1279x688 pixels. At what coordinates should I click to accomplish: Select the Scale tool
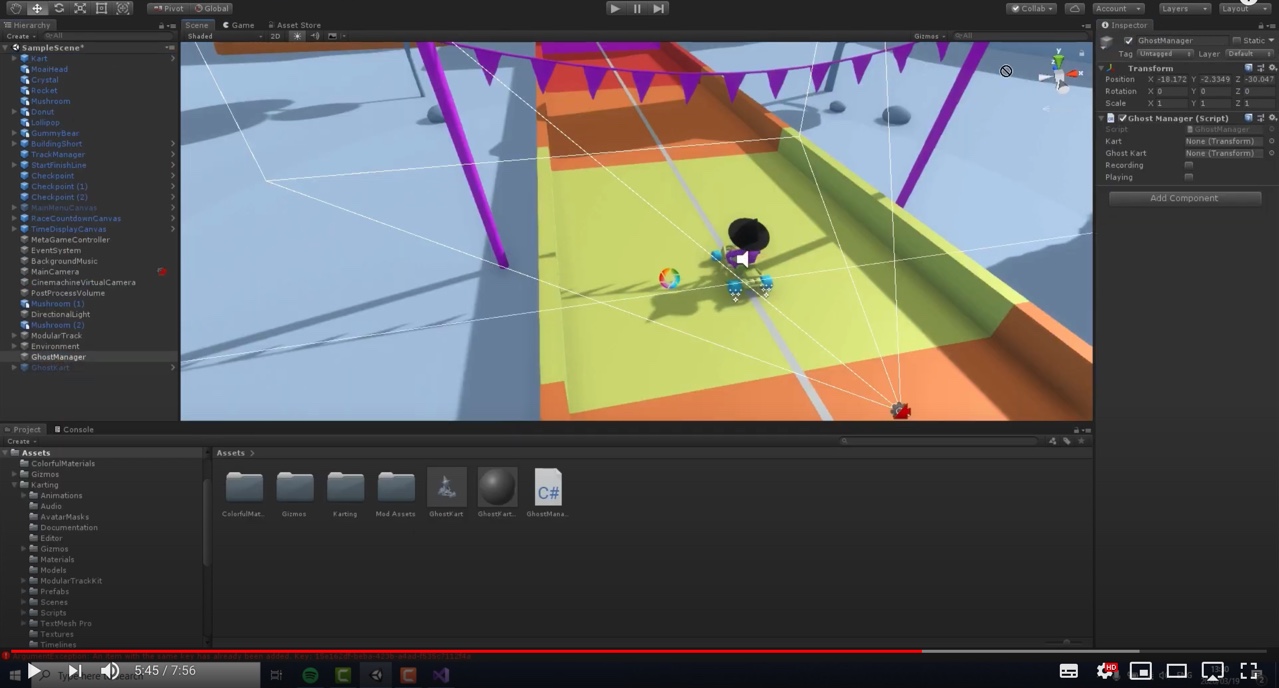coord(80,8)
